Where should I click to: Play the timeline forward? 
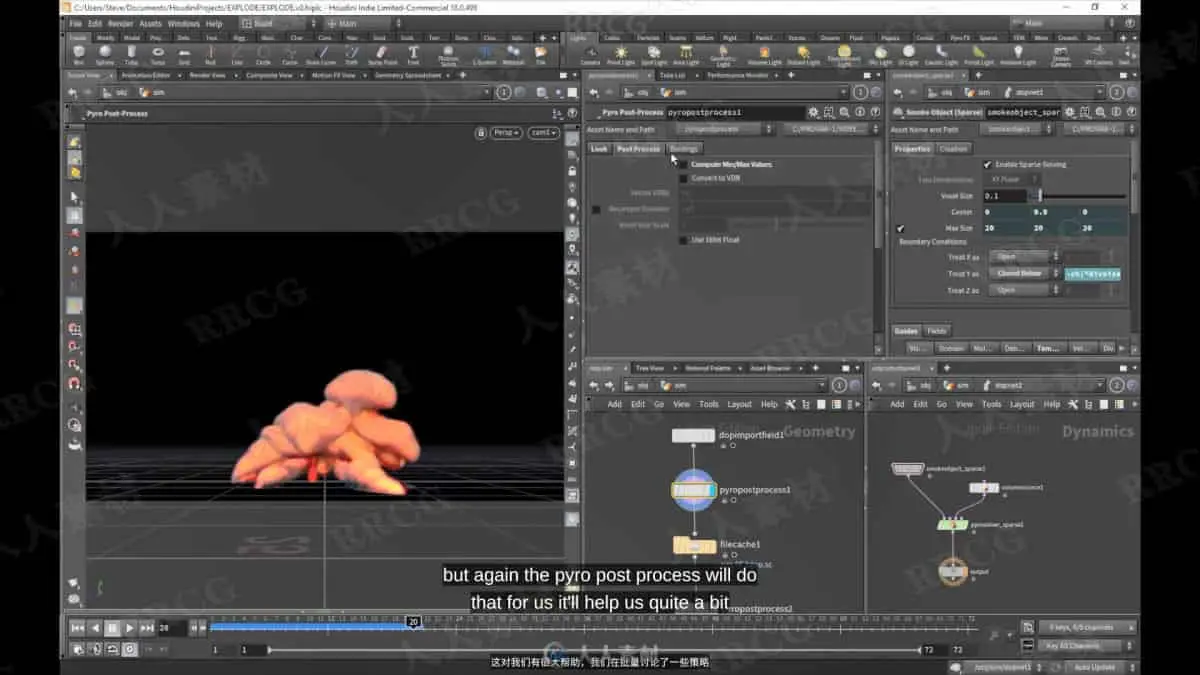129,628
